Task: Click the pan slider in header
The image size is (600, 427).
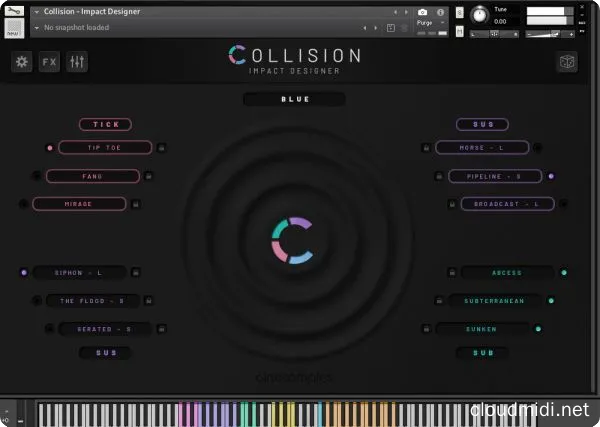Action: 494,34
